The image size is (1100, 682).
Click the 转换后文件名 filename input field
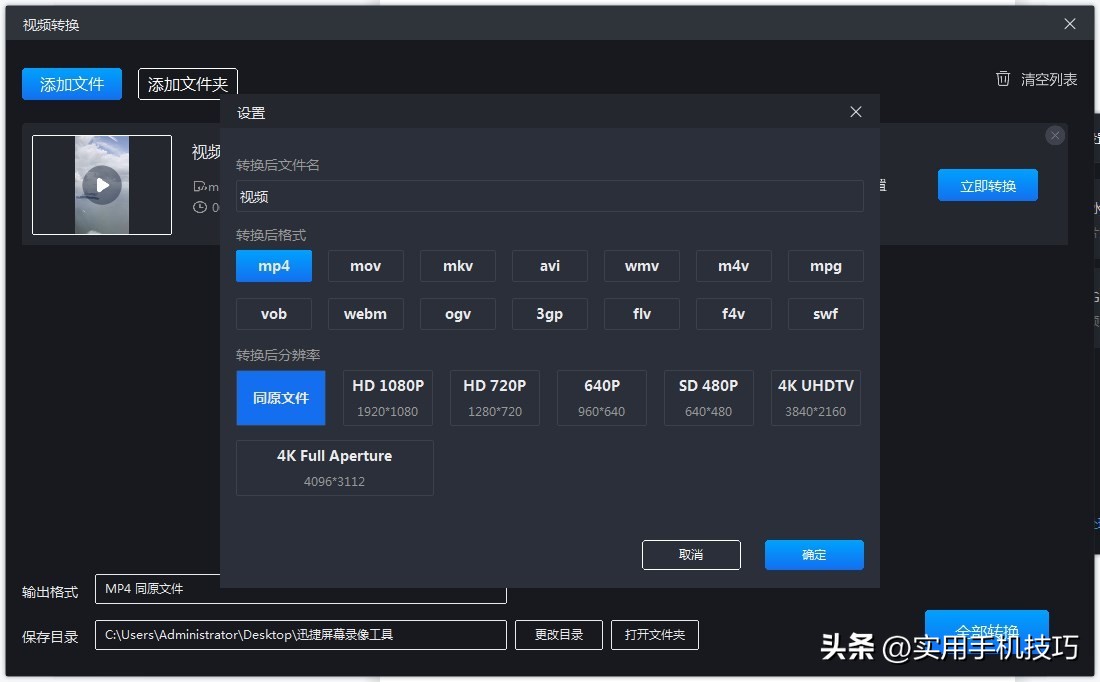tap(550, 196)
